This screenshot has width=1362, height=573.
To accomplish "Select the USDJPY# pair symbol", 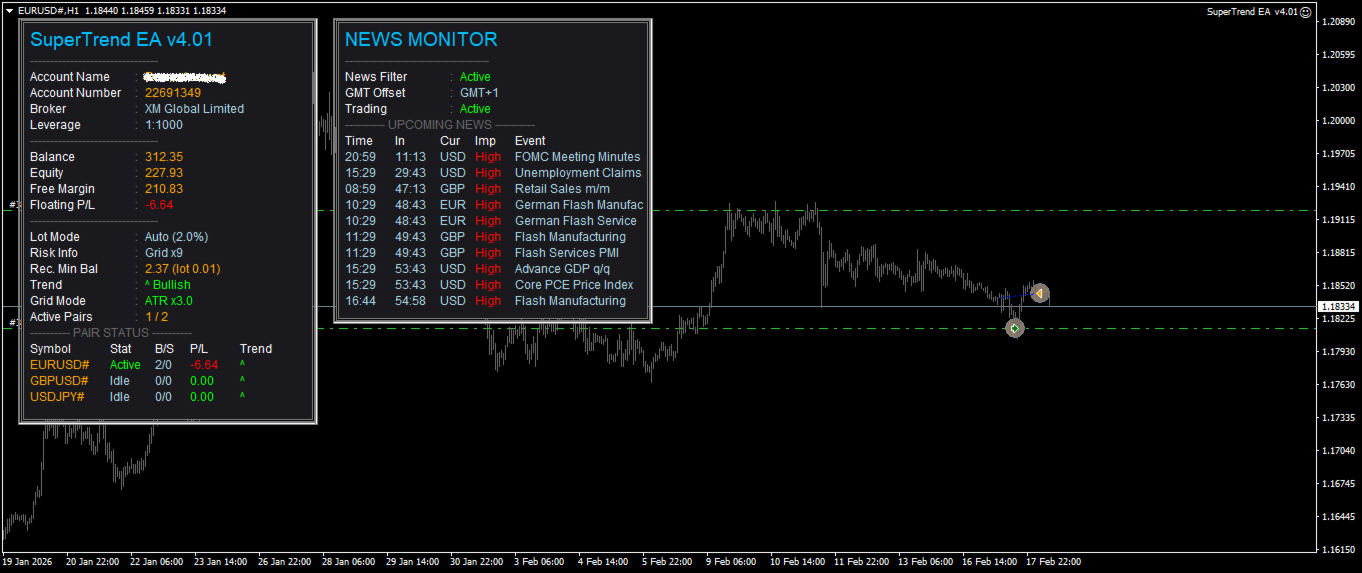I will pyautogui.click(x=57, y=397).
